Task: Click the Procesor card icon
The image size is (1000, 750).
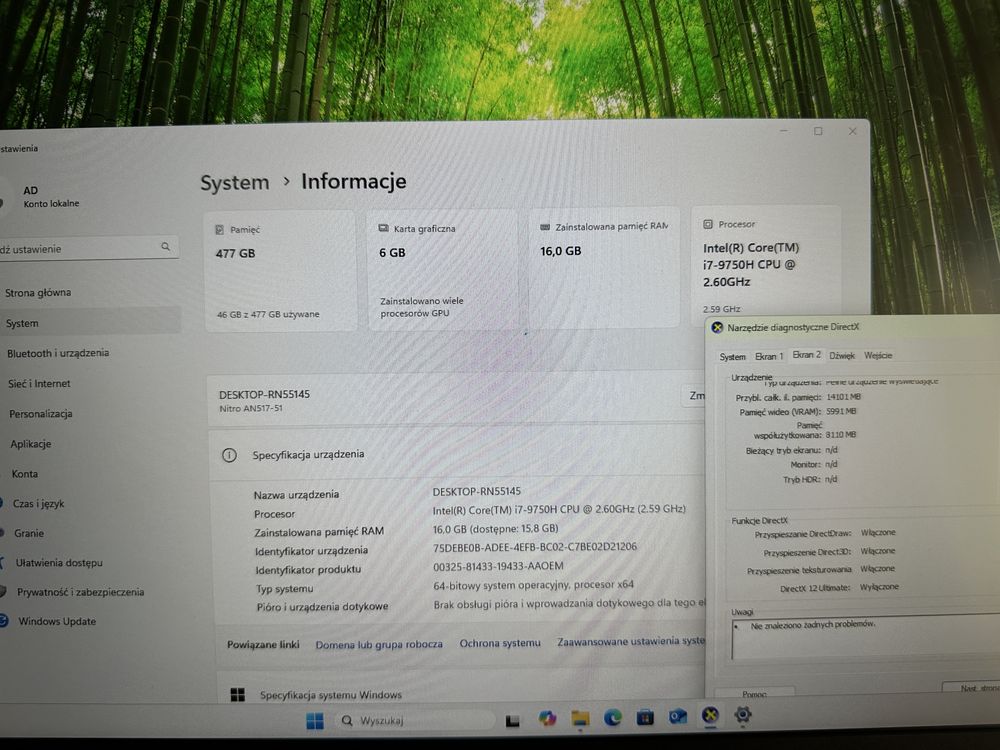Action: pos(707,224)
